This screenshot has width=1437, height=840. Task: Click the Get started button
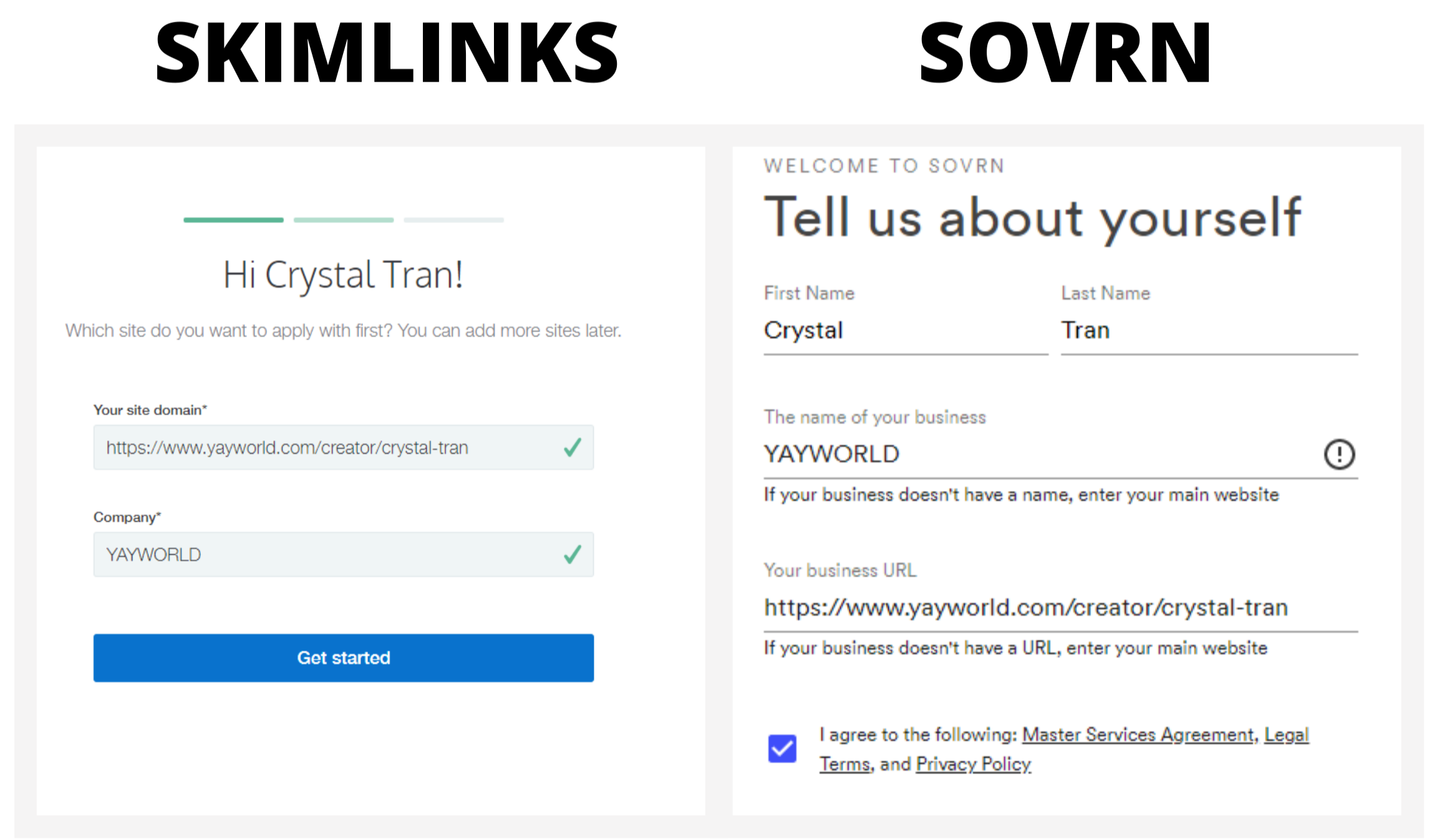click(344, 658)
